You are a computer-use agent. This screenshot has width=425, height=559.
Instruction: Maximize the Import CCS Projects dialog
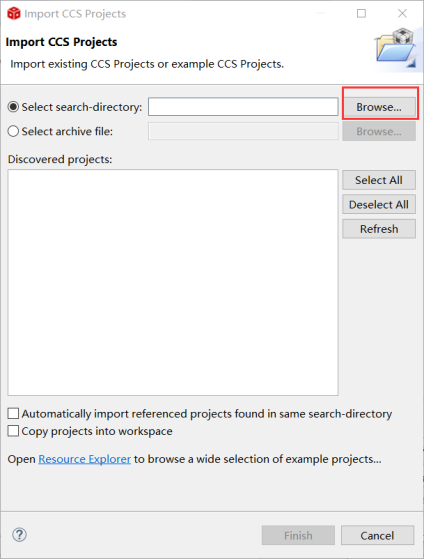[x=361, y=14]
